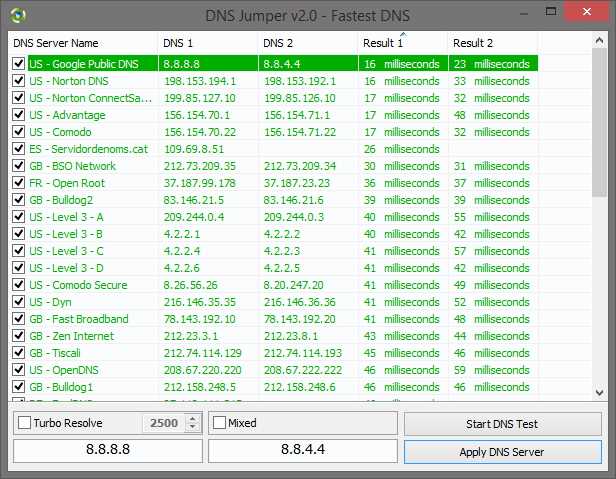Image resolution: width=616 pixels, height=479 pixels.
Task: Select US - Level 3 - A row name
Action: [66, 217]
